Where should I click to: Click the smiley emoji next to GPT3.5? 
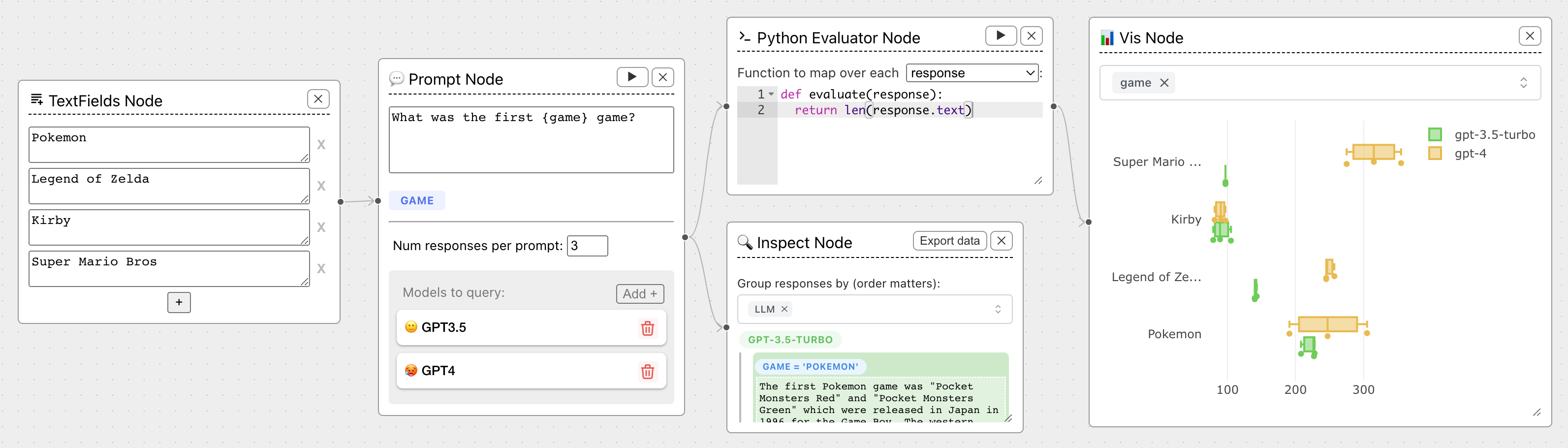coord(410,327)
